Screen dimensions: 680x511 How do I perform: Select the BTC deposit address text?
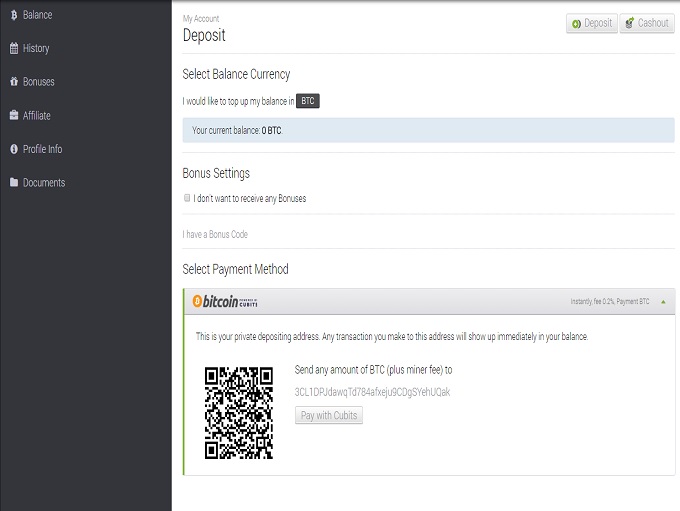tap(372, 392)
